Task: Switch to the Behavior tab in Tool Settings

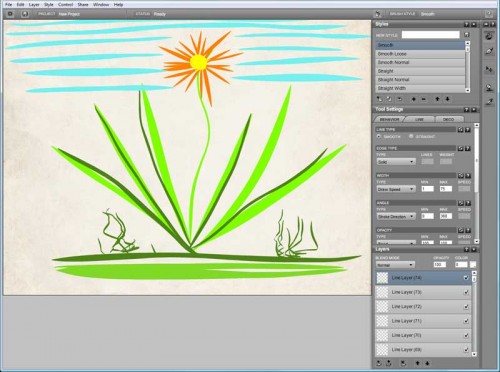Action: [389, 119]
